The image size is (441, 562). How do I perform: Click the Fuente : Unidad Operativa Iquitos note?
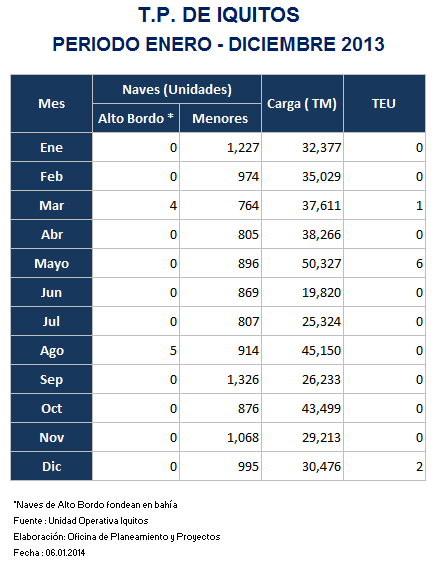pyautogui.click(x=81, y=521)
